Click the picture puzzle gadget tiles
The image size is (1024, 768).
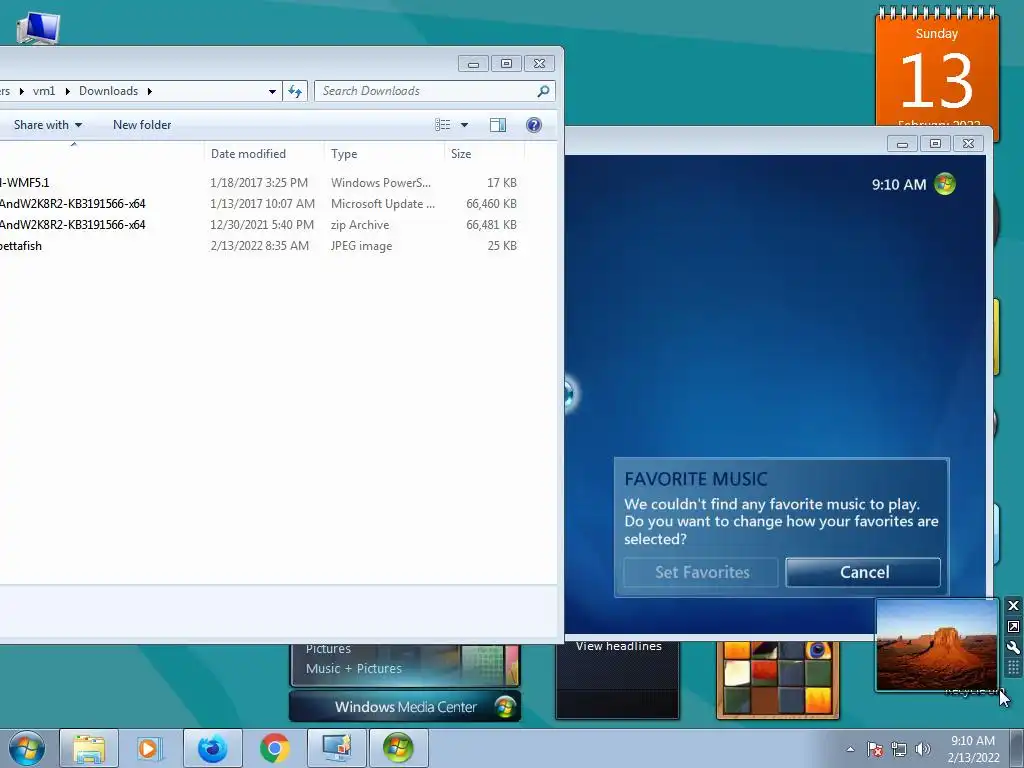pyautogui.click(x=777, y=679)
